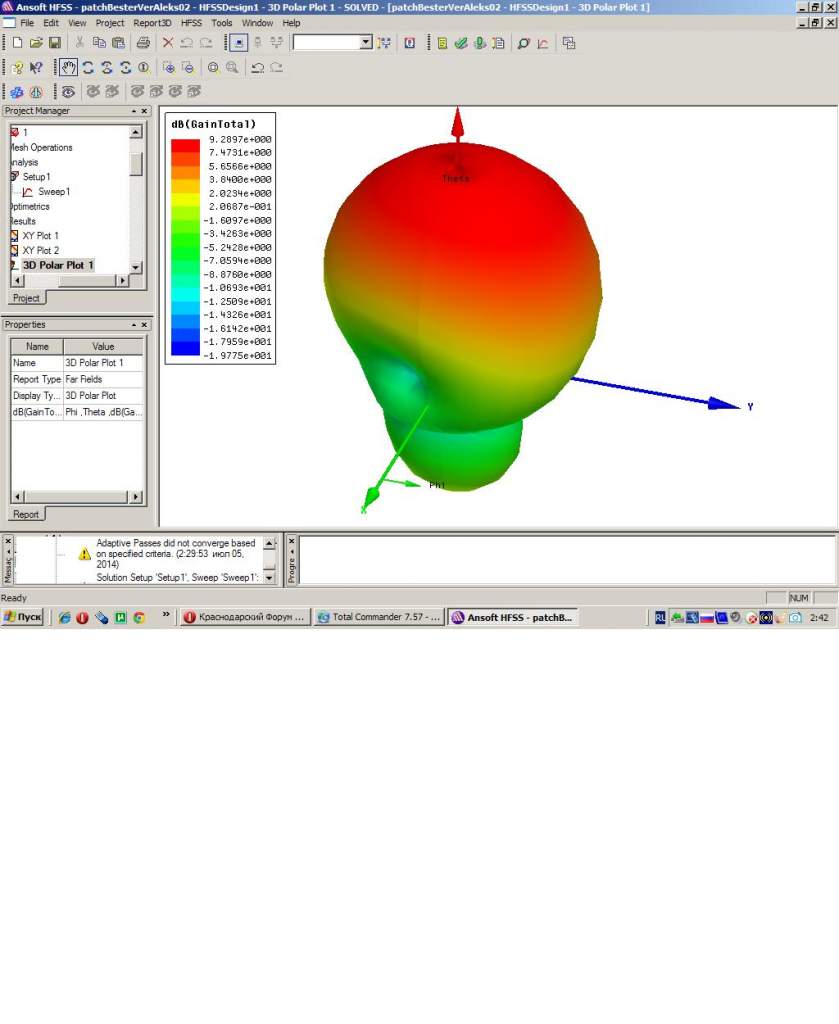The image size is (839, 1024).
Task: Switch to the Report tab
Action: pos(26,514)
